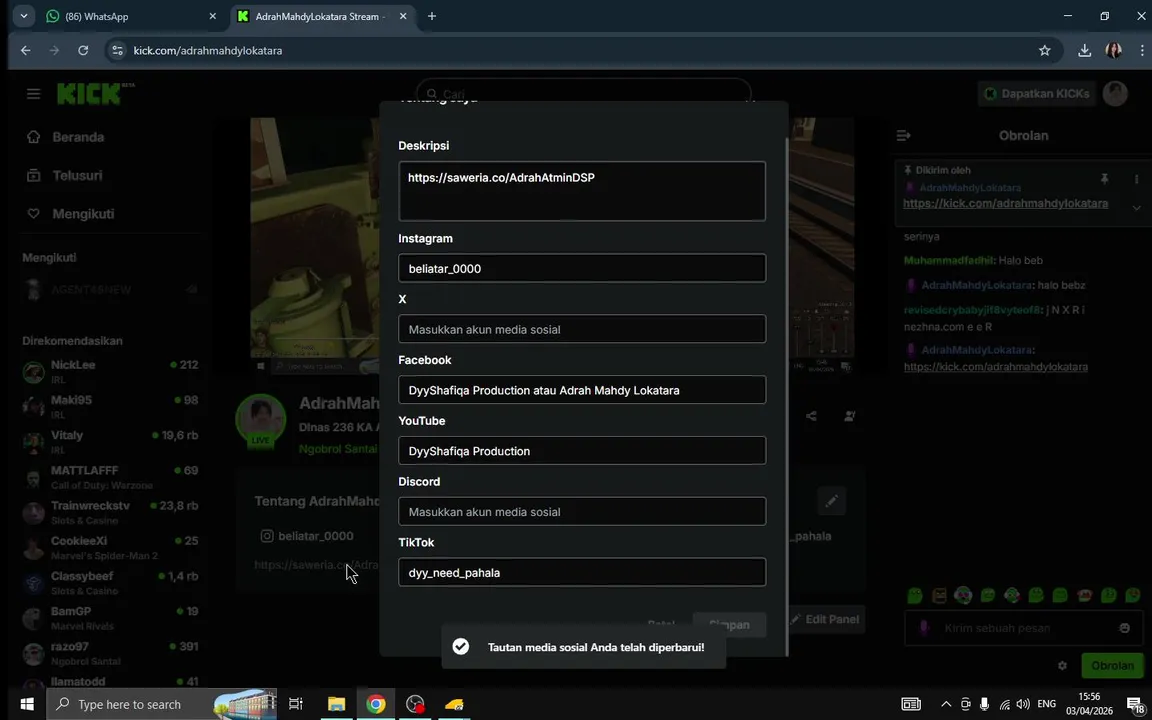Open the Chrome profile avatar
The image size is (1152, 720).
1114,51
